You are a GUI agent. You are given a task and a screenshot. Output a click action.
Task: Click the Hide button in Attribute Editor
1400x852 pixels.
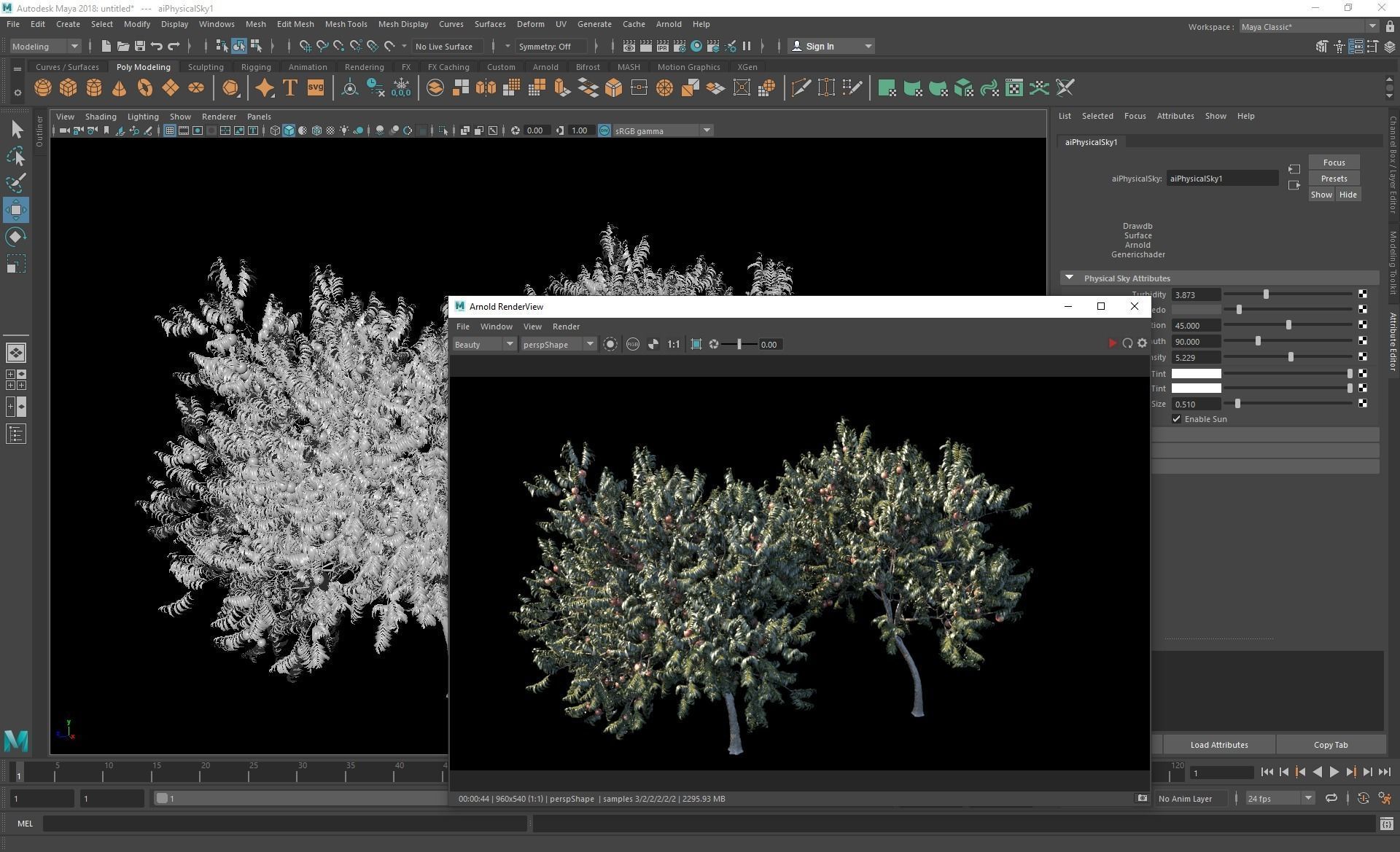pos(1347,195)
